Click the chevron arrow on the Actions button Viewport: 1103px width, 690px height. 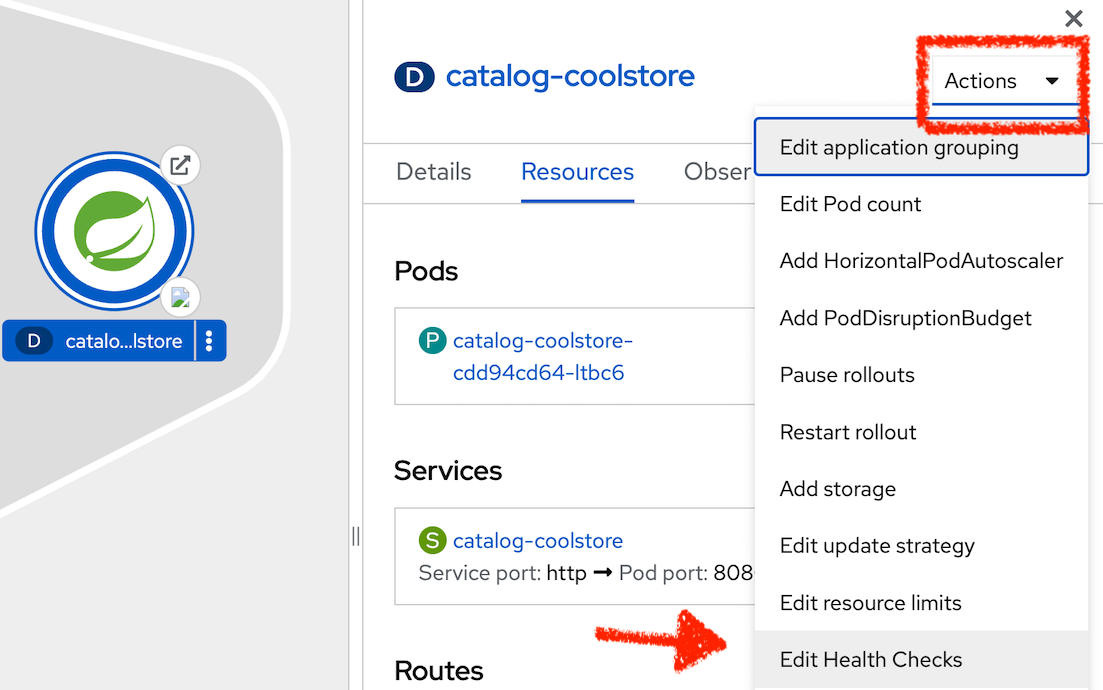(1053, 81)
